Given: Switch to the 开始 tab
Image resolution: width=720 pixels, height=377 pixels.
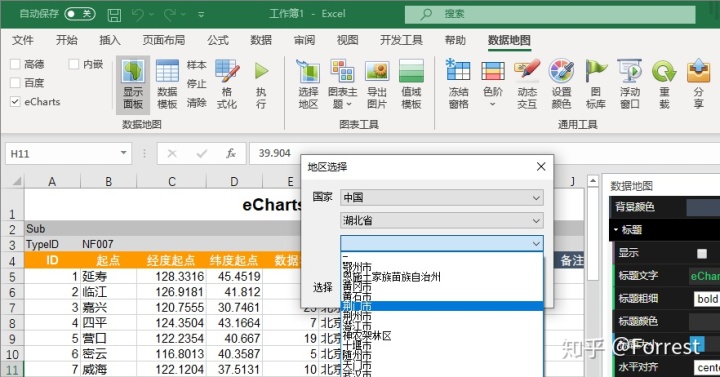Looking at the screenshot, I should (x=67, y=40).
